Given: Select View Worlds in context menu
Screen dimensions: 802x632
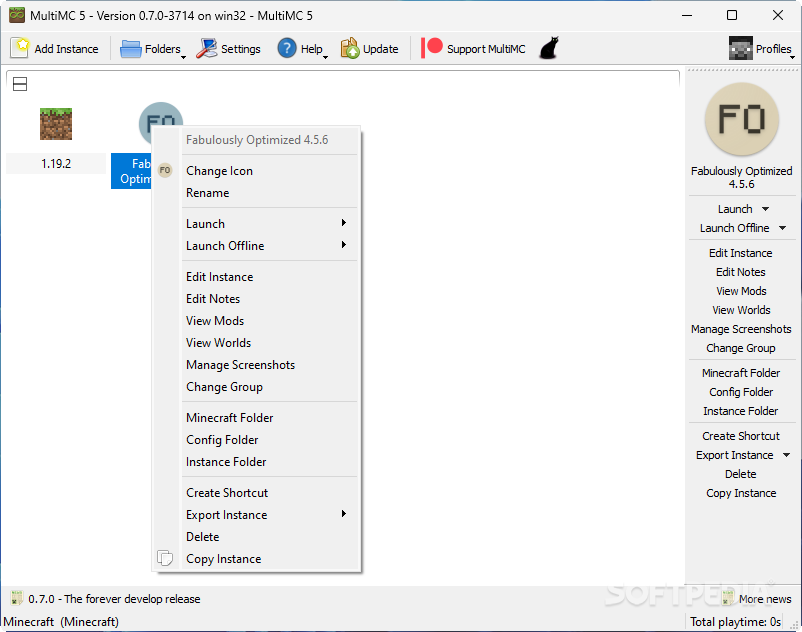Looking at the screenshot, I should 218,343.
